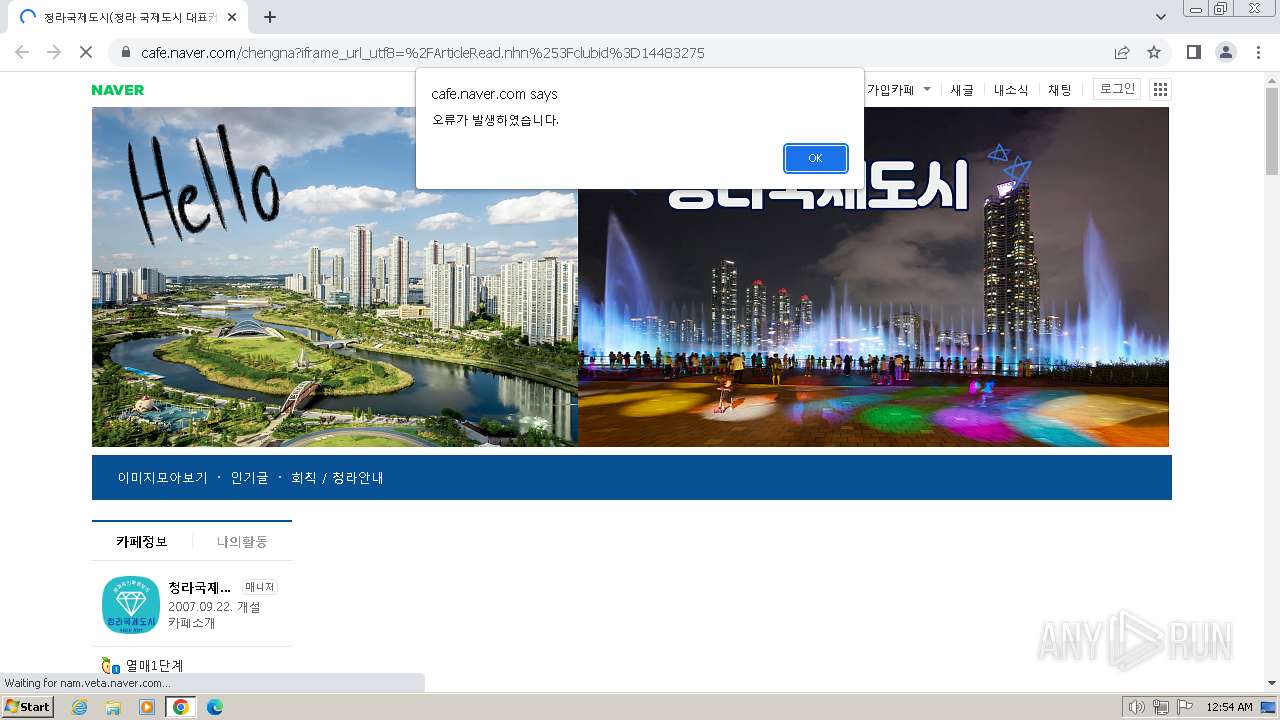This screenshot has height=720, width=1280.
Task: Open the 채팅 link
Action: point(1060,90)
